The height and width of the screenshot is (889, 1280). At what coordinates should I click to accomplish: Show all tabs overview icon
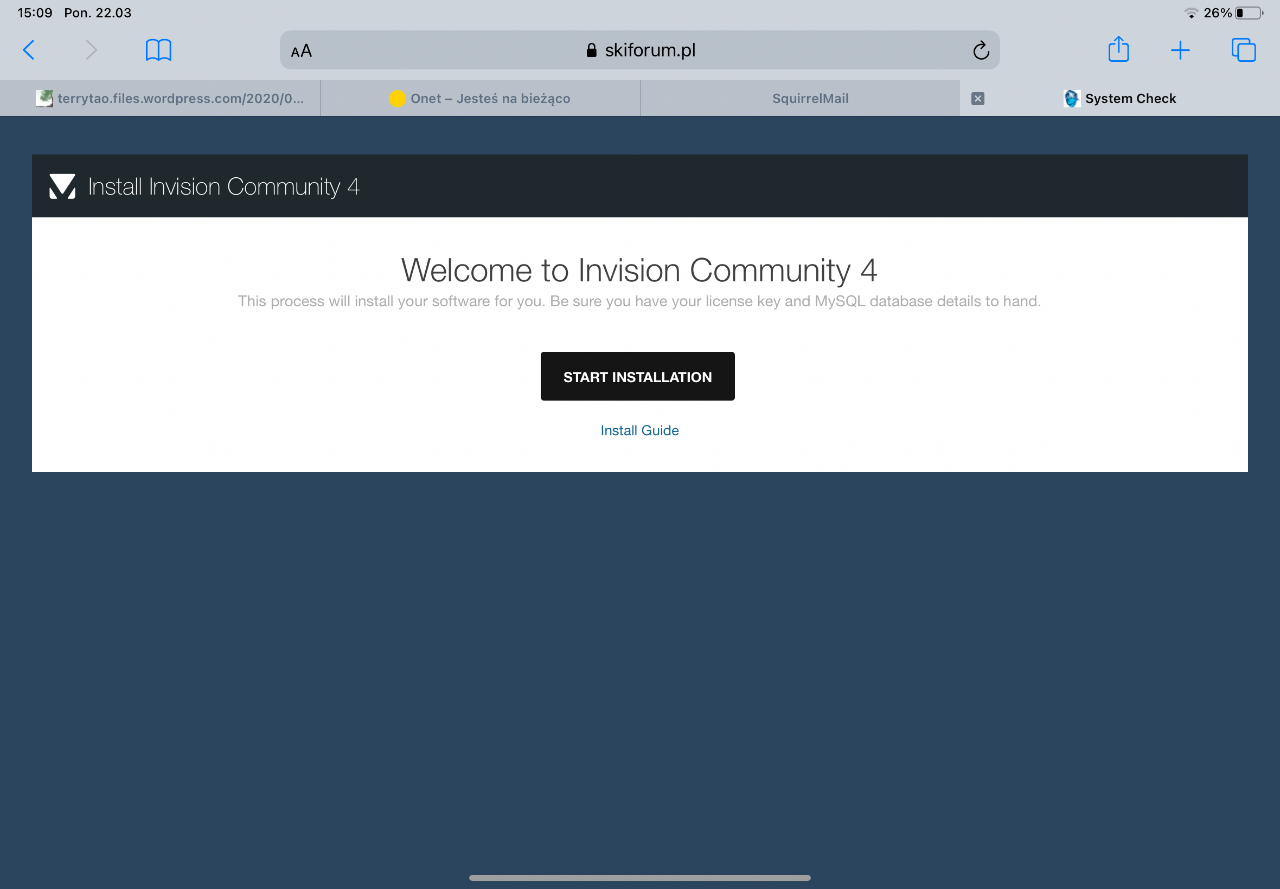1243,50
